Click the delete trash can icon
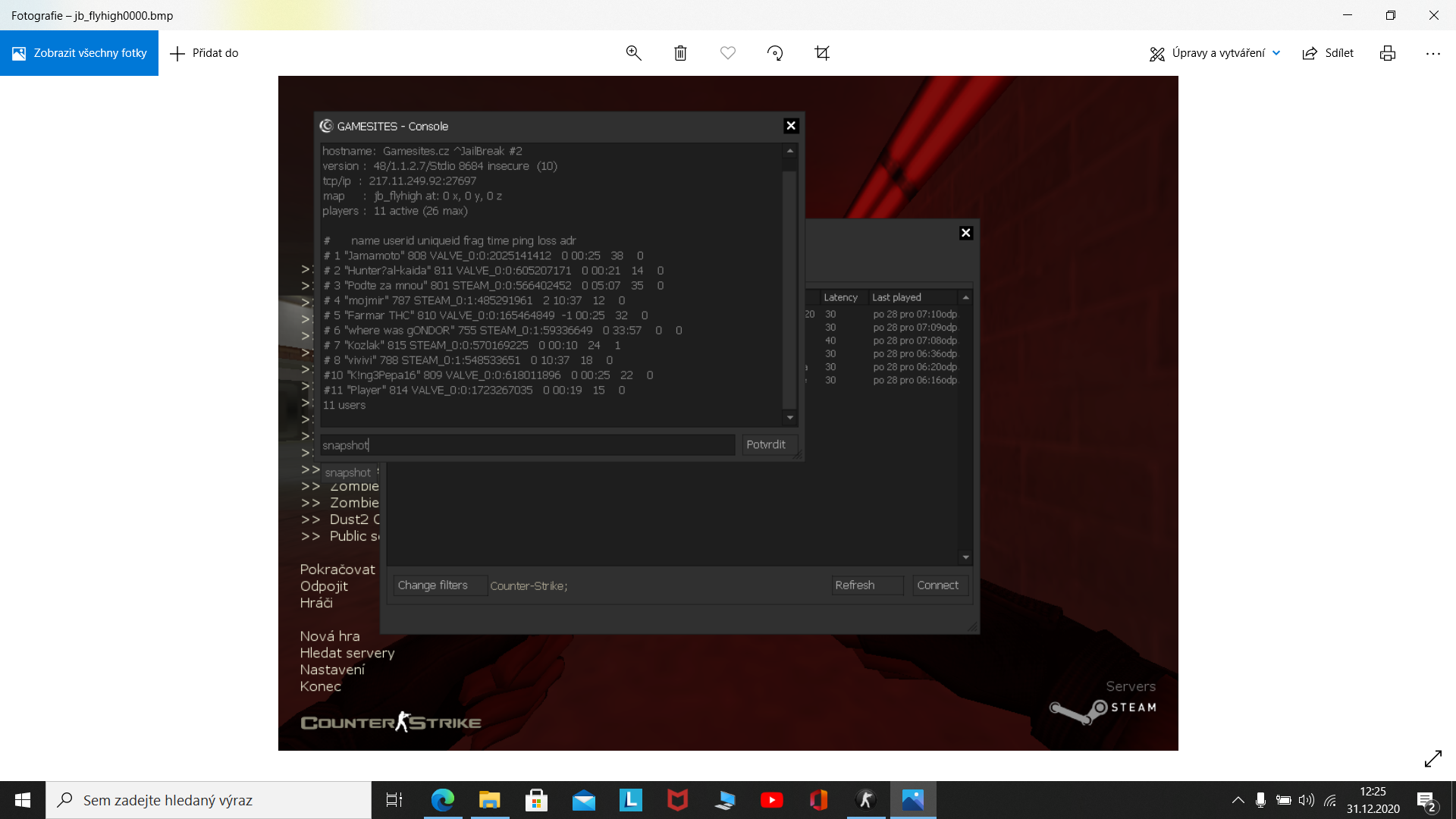Image resolution: width=1456 pixels, height=819 pixels. tap(680, 53)
